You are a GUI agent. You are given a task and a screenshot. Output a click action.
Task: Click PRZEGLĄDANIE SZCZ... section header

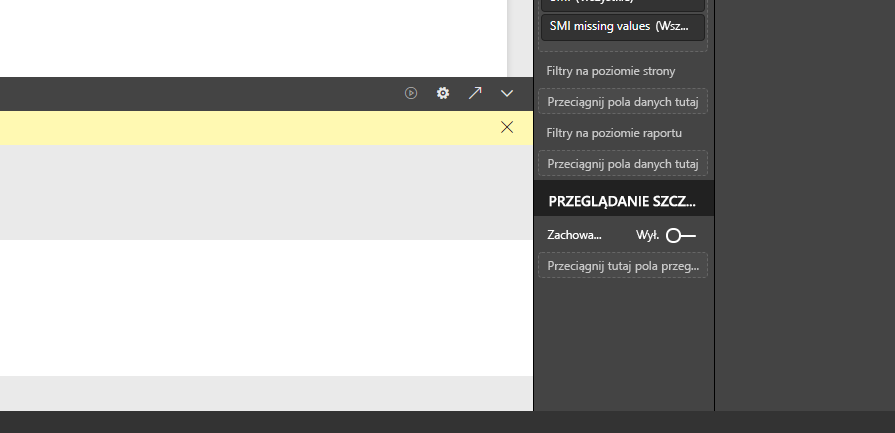click(x=624, y=201)
